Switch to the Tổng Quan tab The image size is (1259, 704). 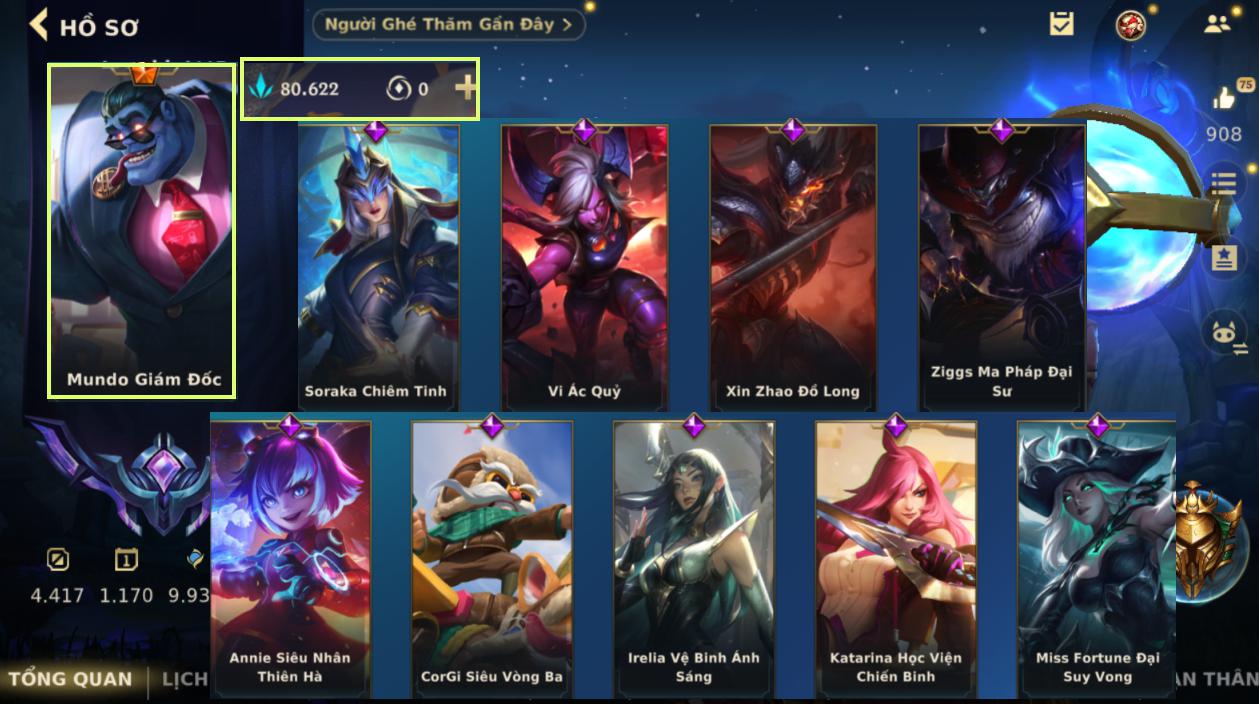pos(70,679)
